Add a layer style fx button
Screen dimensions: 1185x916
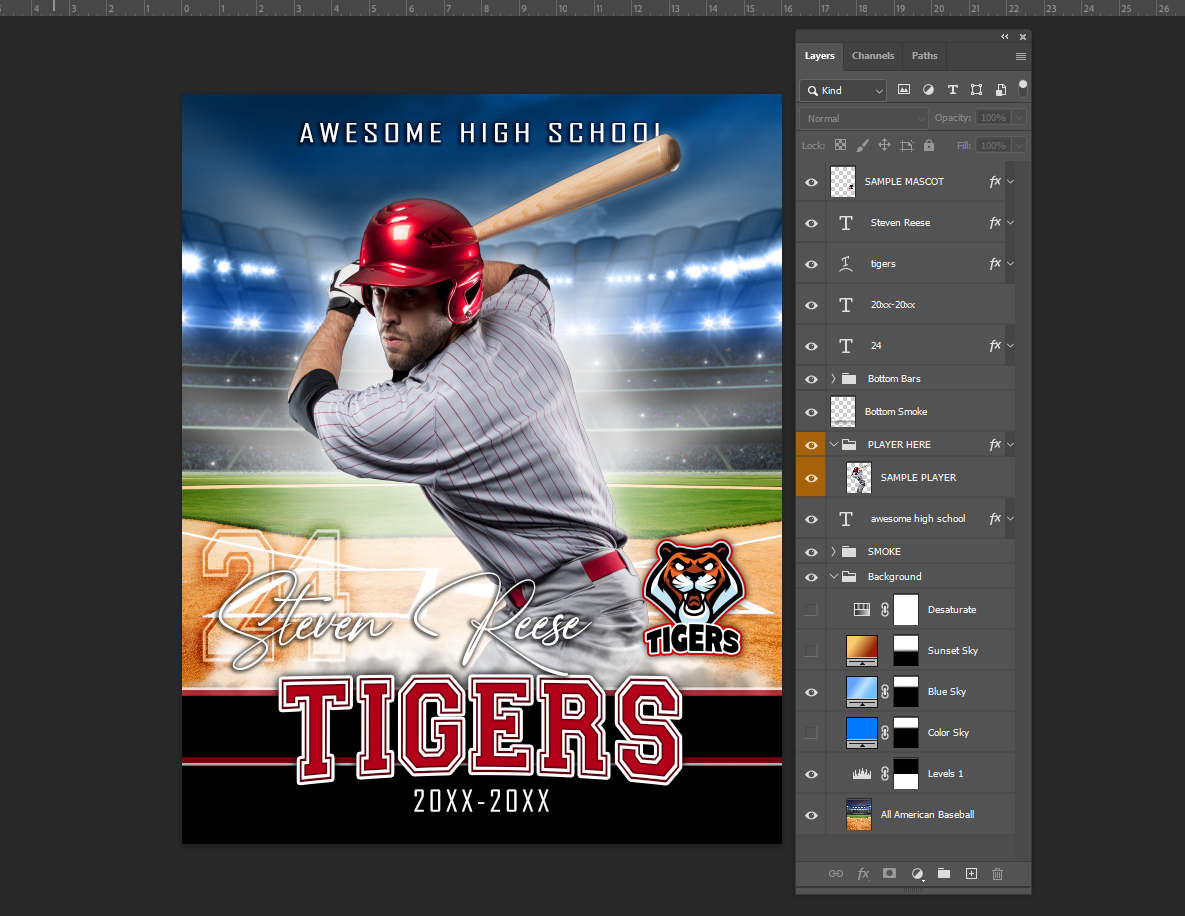click(x=863, y=874)
